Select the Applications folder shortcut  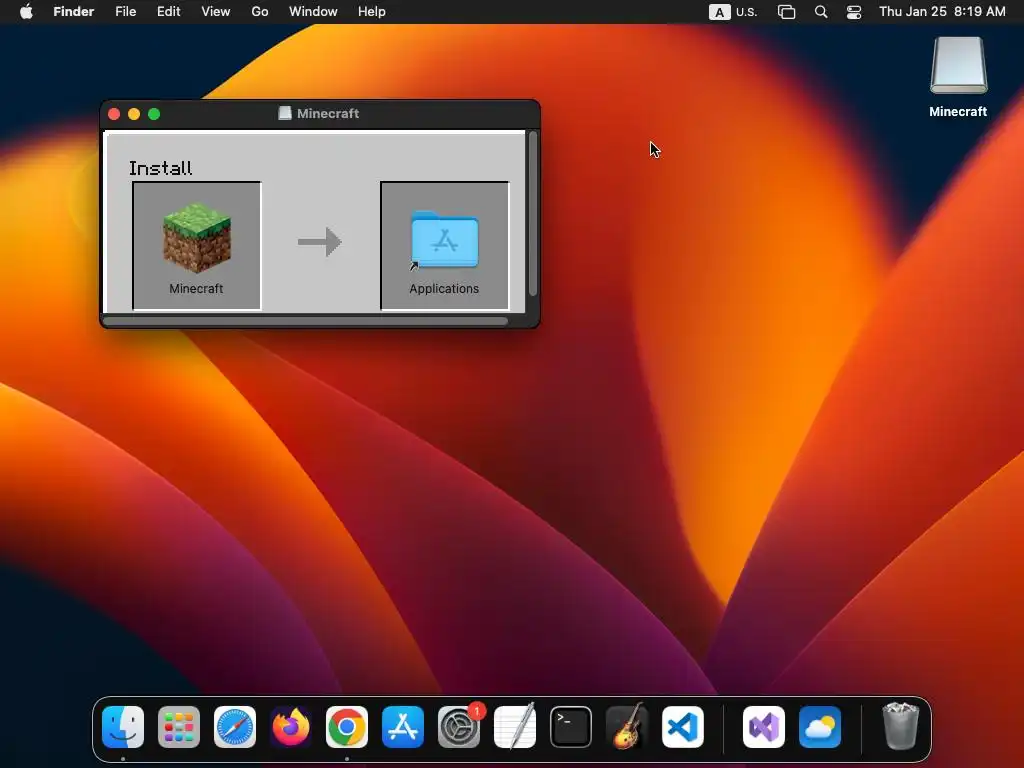pos(444,240)
